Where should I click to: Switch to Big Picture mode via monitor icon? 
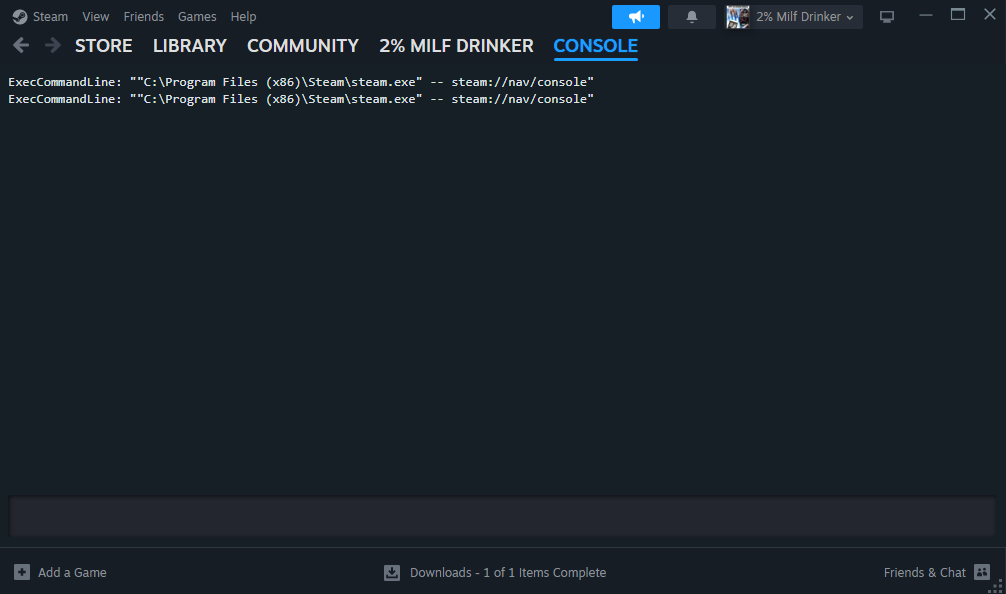tap(887, 17)
